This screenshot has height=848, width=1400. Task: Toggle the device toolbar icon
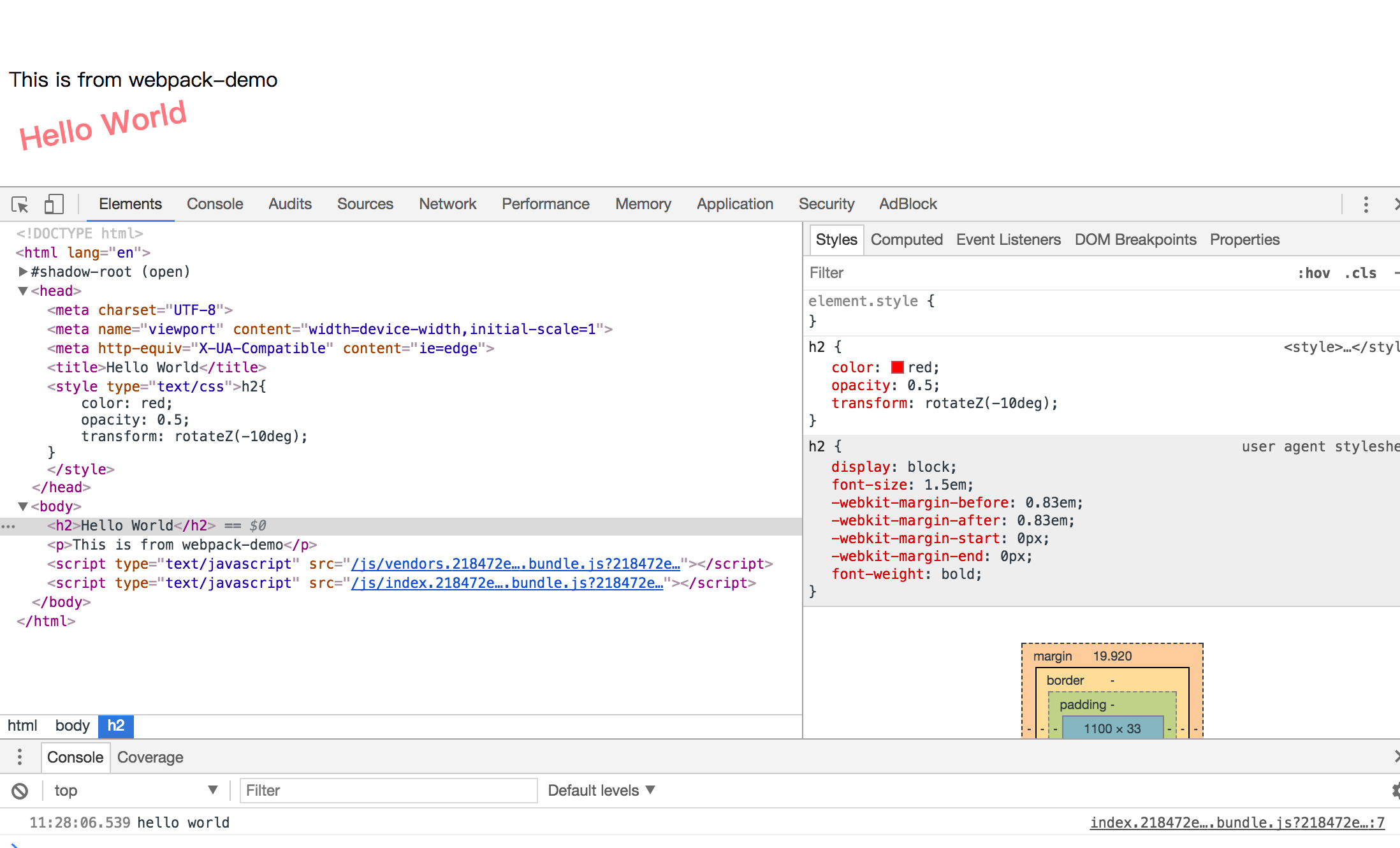coord(54,205)
